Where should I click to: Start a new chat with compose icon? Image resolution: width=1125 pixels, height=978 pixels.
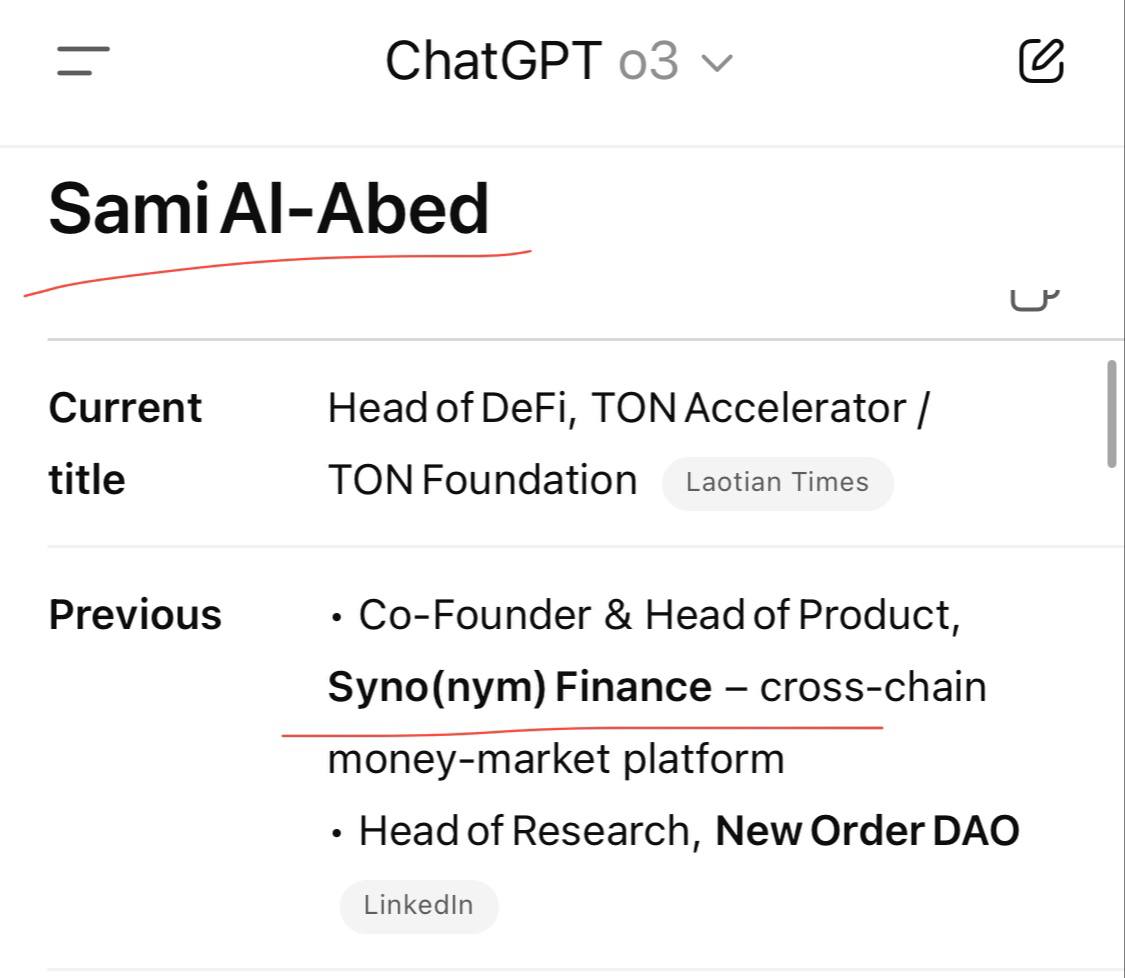(x=1041, y=61)
